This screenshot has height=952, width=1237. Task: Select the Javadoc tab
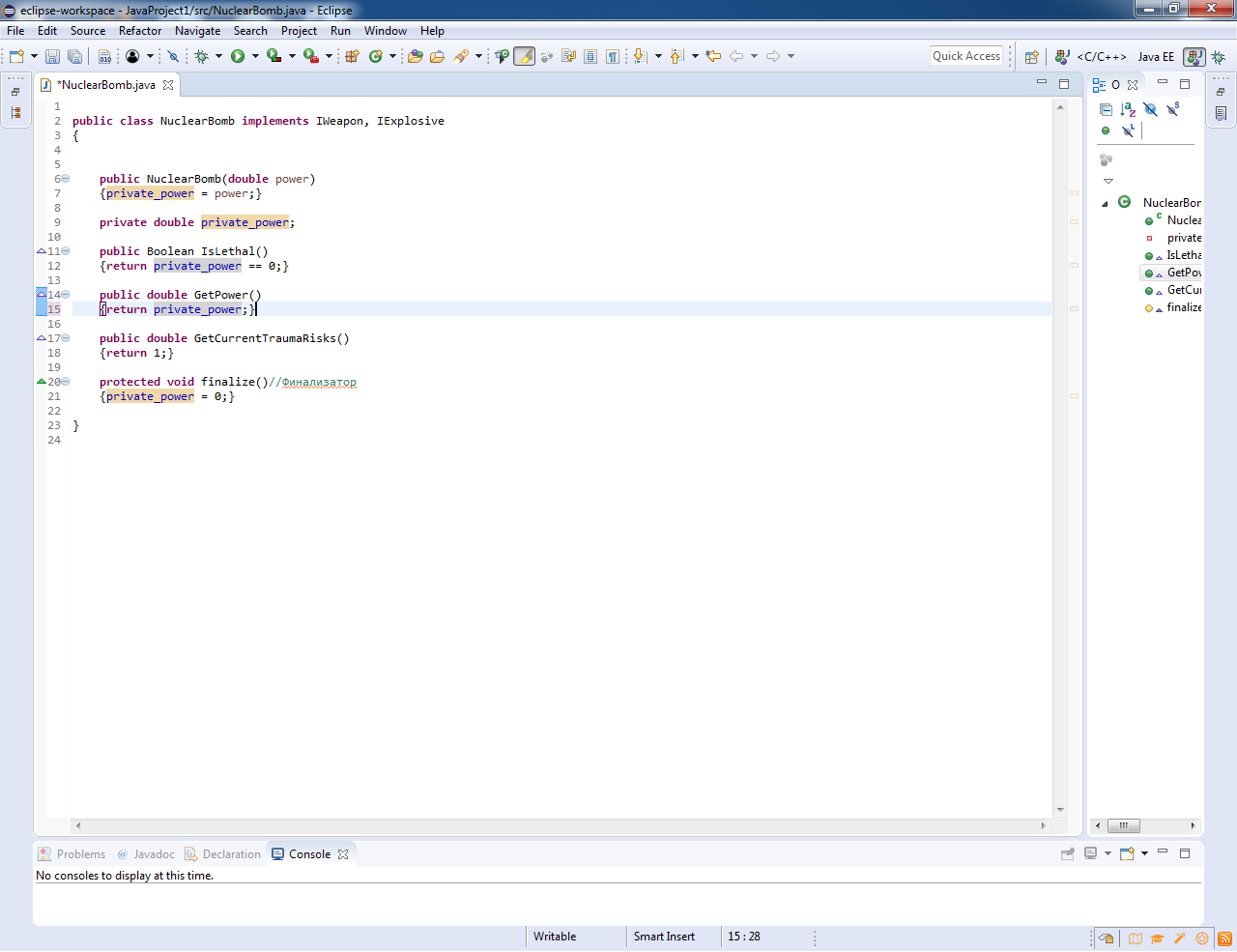146,854
